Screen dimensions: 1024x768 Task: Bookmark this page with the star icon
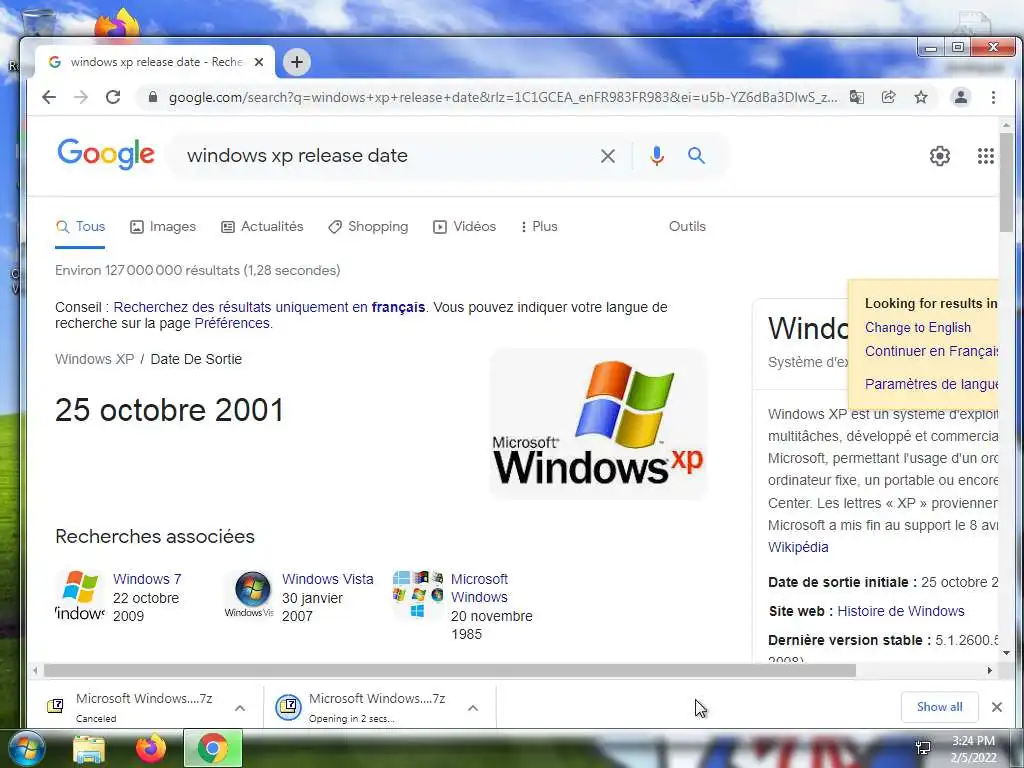[x=921, y=97]
